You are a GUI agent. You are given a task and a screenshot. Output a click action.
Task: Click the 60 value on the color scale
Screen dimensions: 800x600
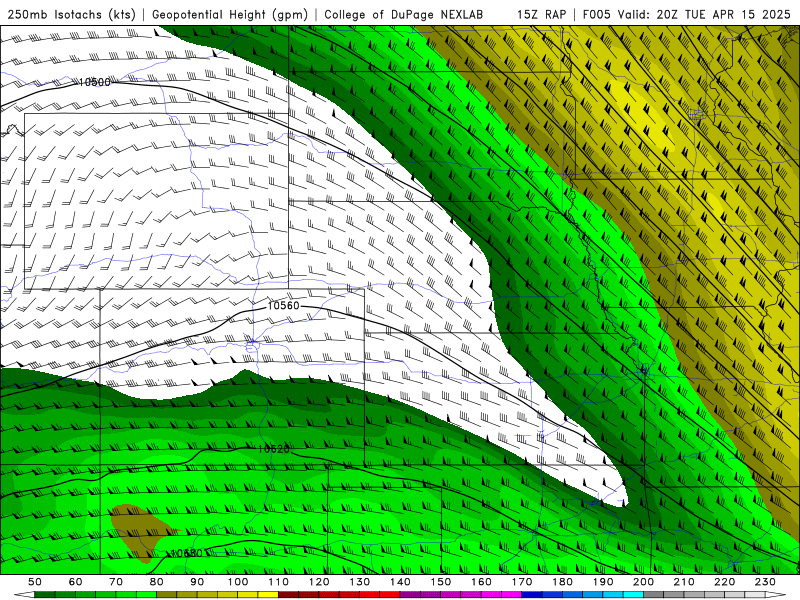click(76, 582)
